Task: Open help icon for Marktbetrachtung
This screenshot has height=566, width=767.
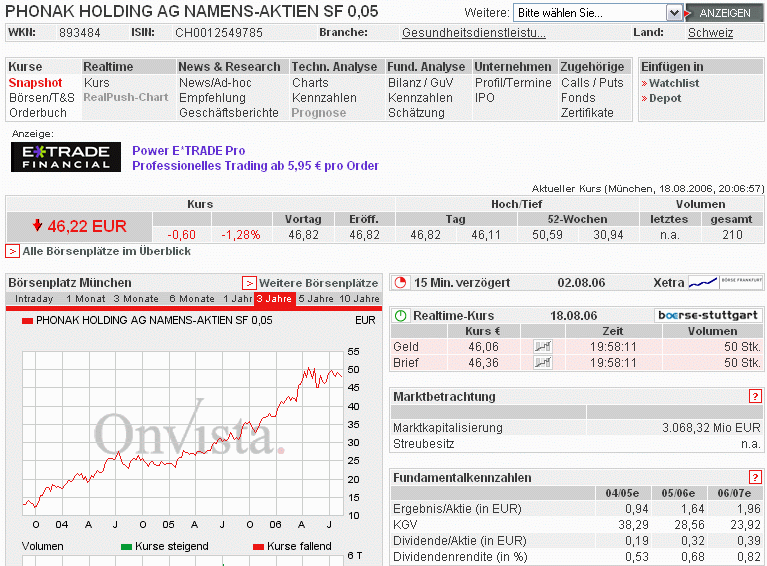Action: 755,396
